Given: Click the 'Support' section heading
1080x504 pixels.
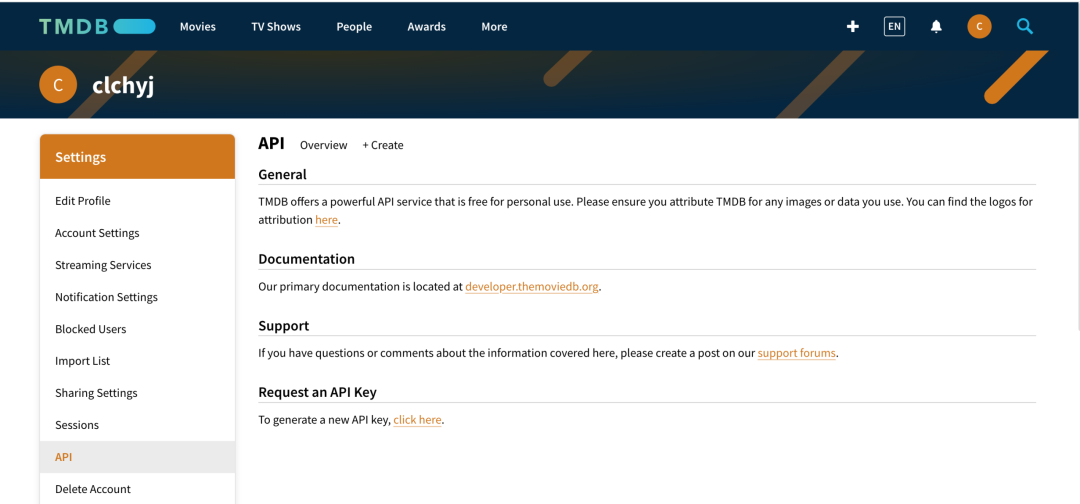Looking at the screenshot, I should click(x=284, y=326).
